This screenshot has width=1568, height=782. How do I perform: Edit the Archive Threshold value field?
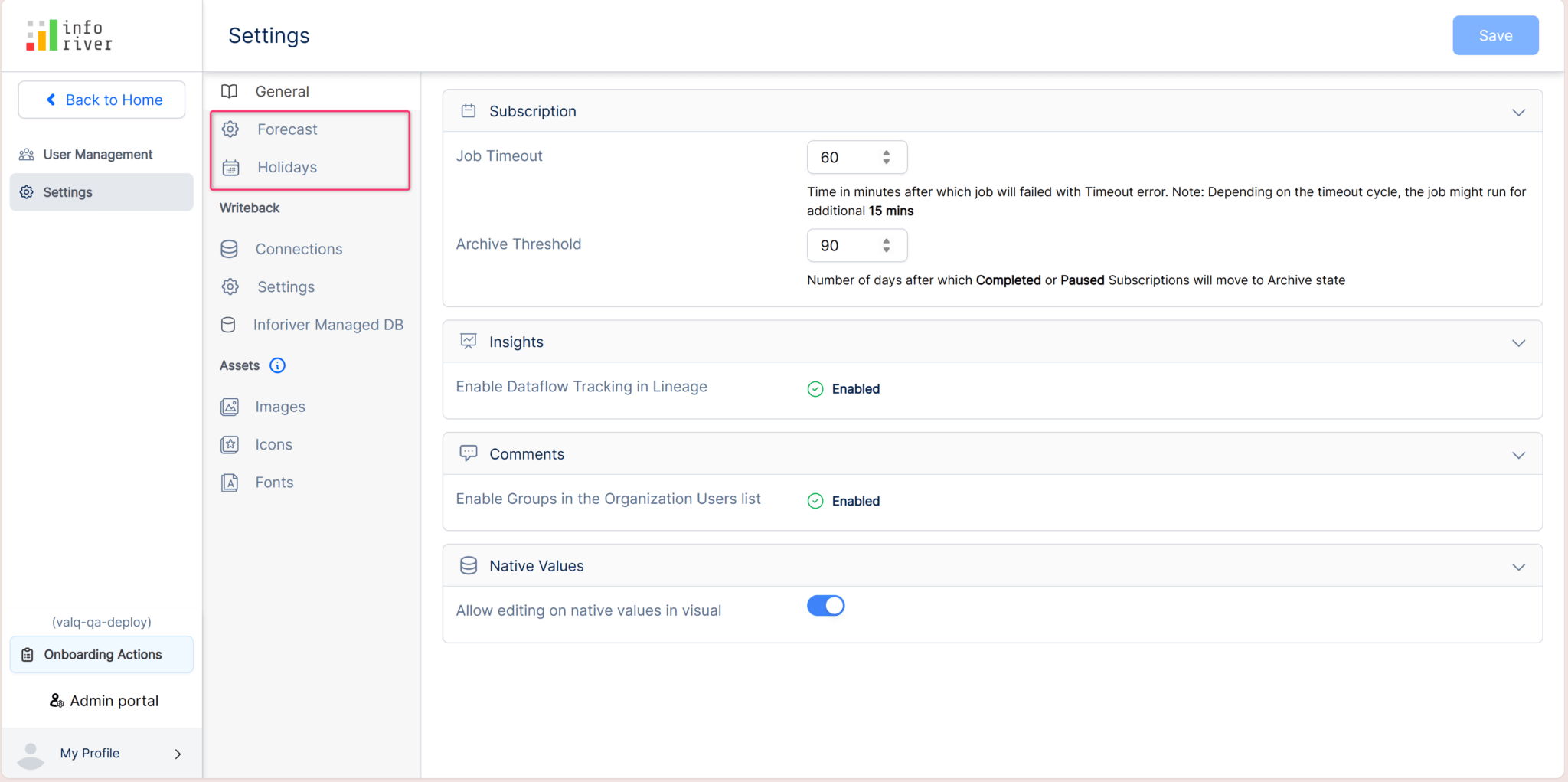pyautogui.click(x=842, y=245)
